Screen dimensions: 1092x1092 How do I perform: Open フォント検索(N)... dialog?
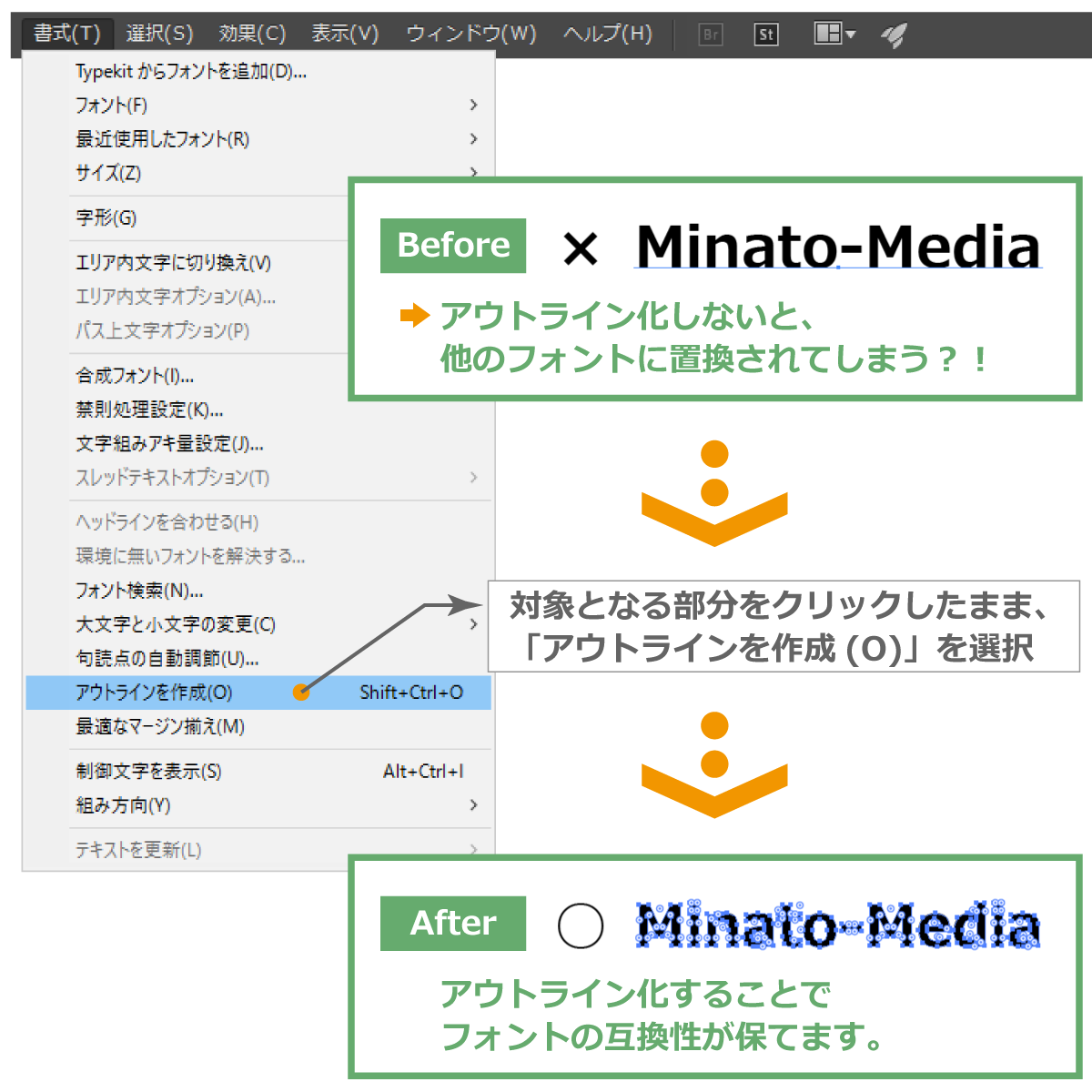tap(258, 591)
